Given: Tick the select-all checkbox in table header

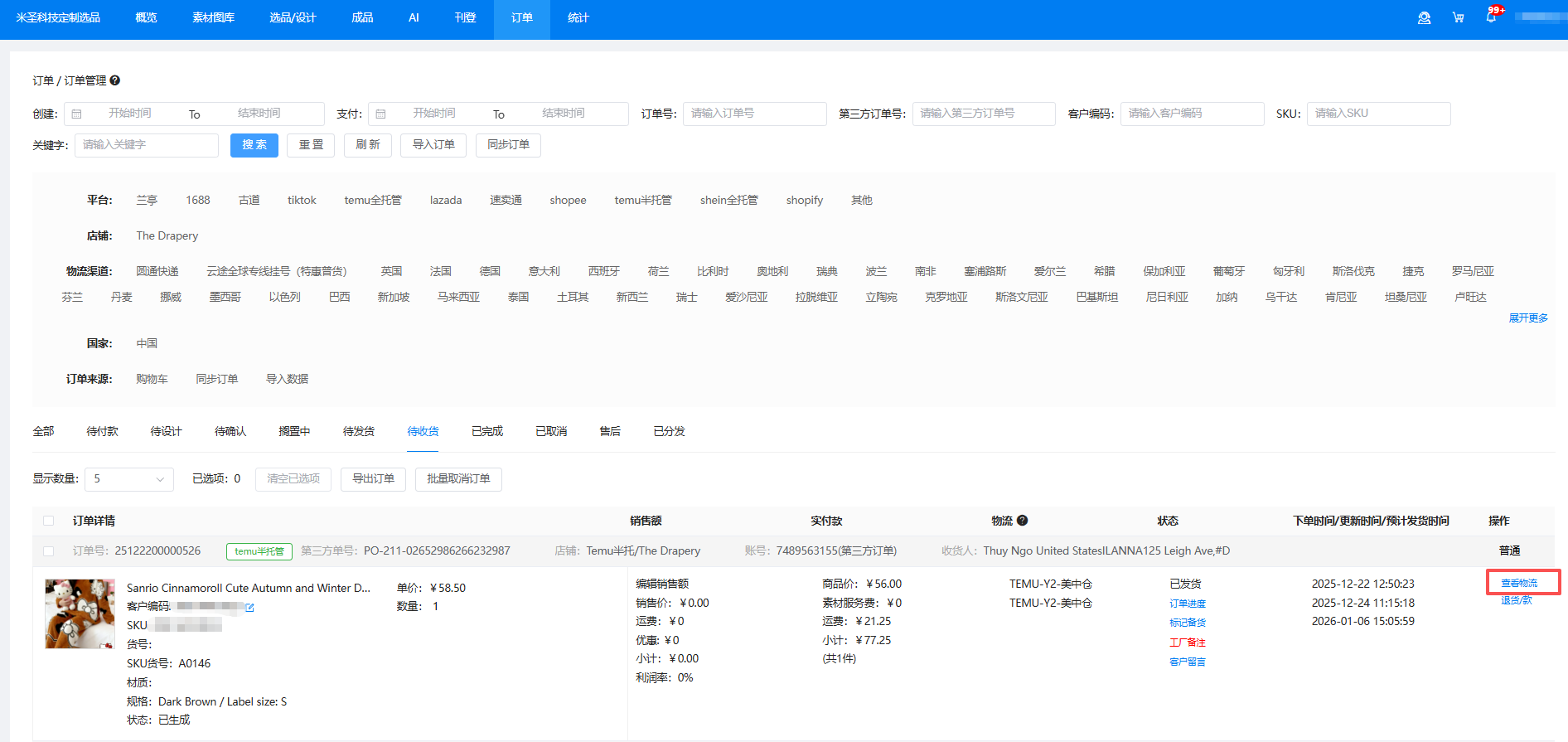Looking at the screenshot, I should point(49,521).
